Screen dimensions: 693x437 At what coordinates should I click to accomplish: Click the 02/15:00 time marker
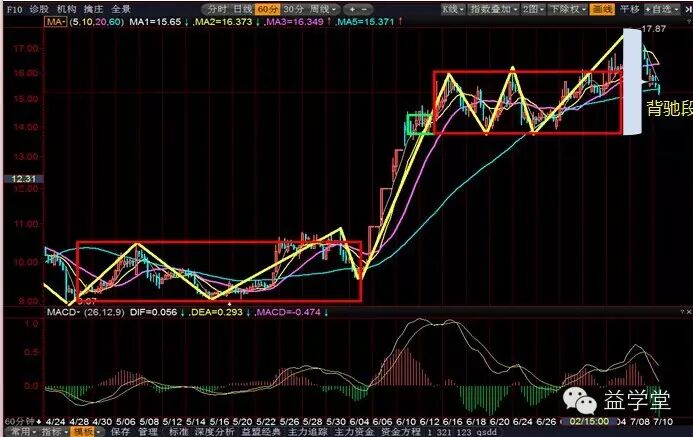click(589, 421)
